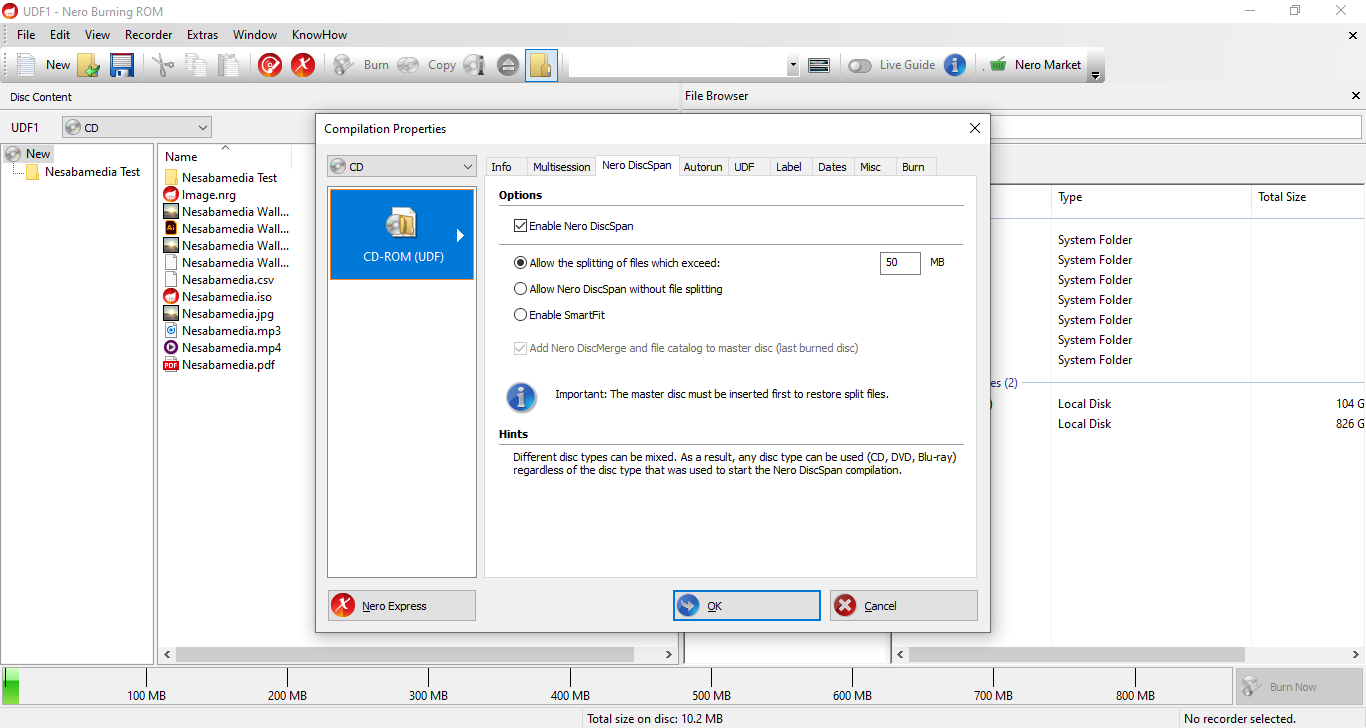Toggle the Live Guide switch

pyautogui.click(x=860, y=65)
